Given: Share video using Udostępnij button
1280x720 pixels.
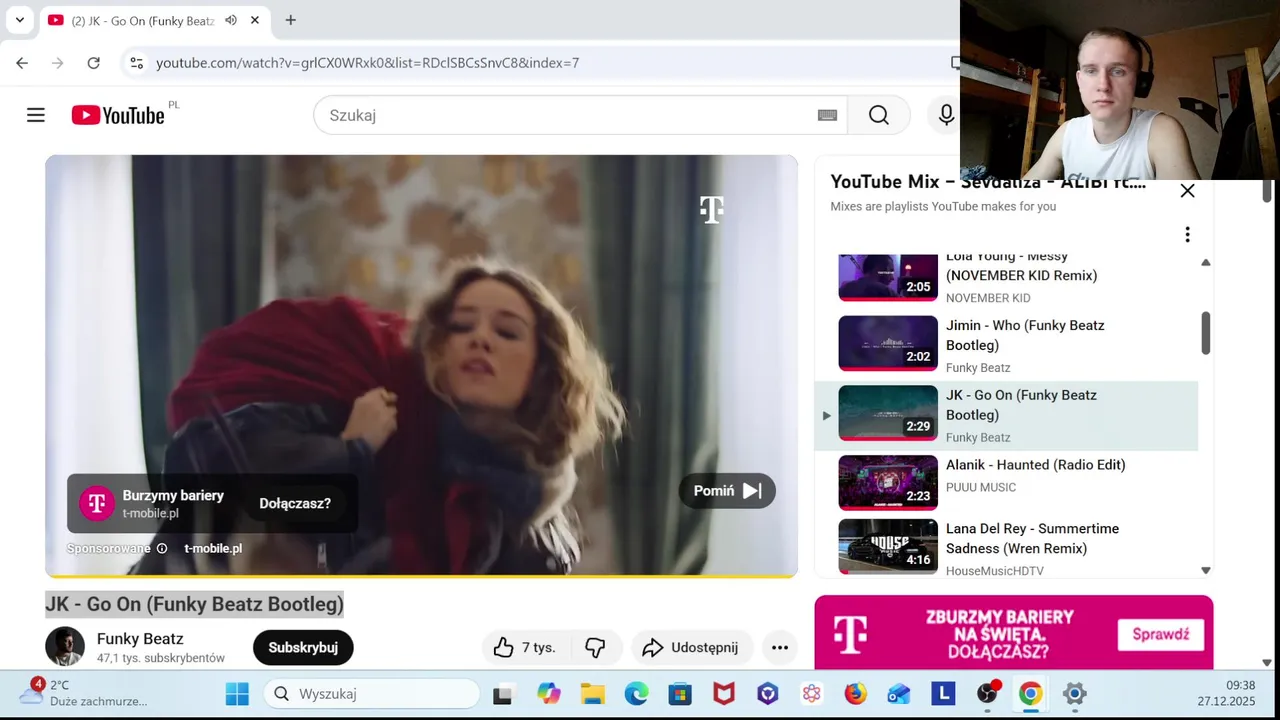Looking at the screenshot, I should pos(691,647).
